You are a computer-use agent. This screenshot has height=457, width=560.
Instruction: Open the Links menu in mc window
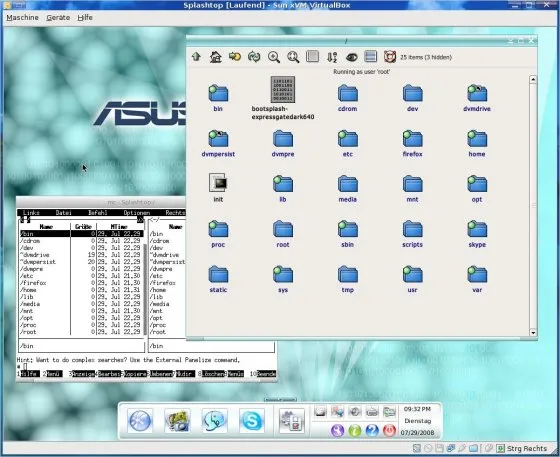(31, 212)
